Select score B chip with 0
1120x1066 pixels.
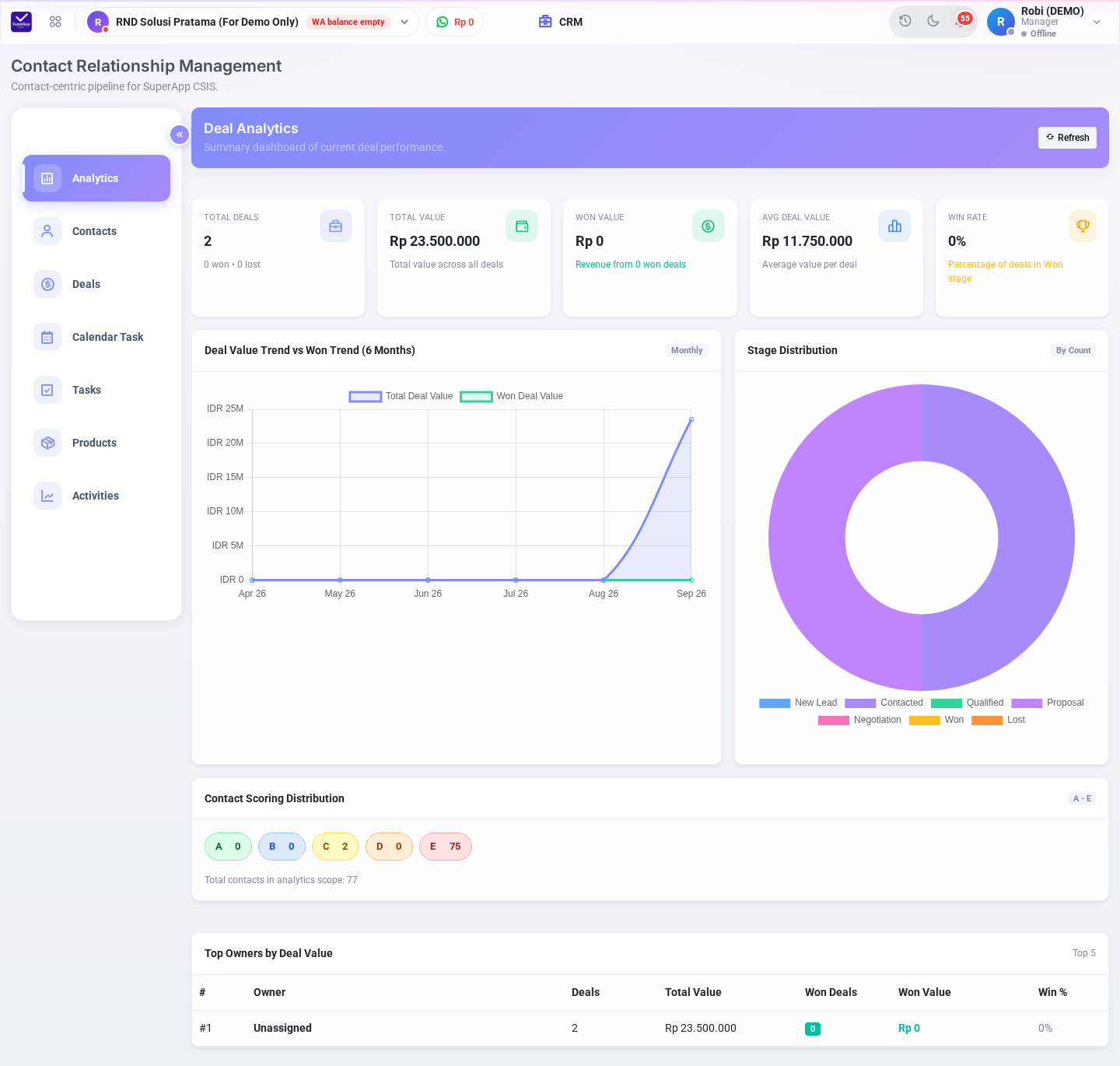tap(282, 847)
